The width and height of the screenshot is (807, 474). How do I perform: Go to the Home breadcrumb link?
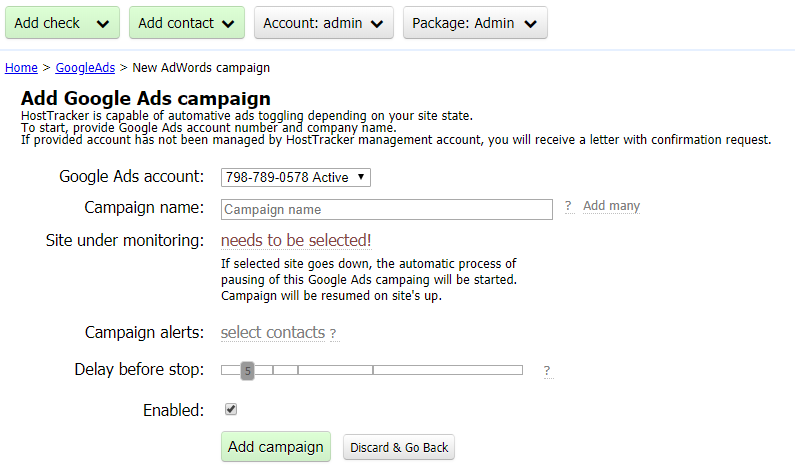[x=21, y=68]
